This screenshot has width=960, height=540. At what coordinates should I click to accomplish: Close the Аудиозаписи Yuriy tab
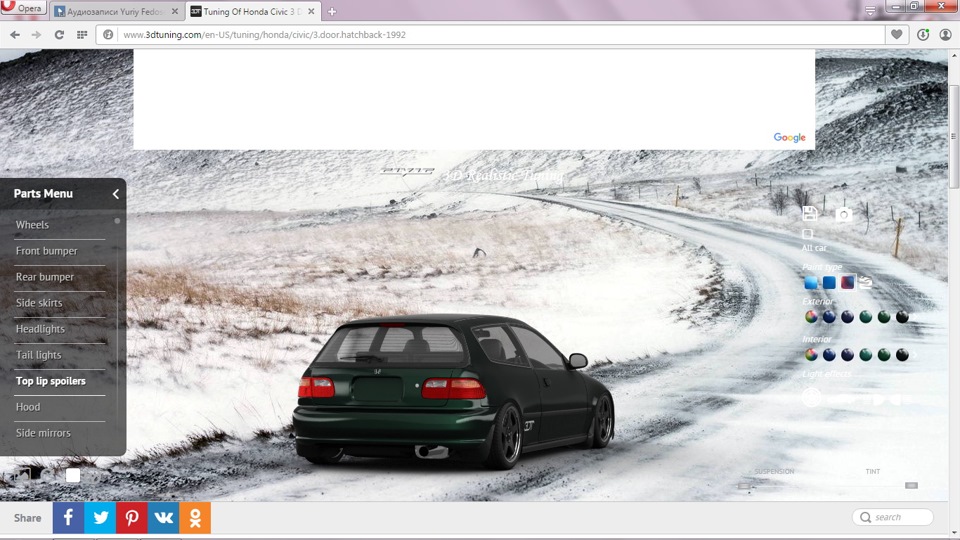pos(174,12)
